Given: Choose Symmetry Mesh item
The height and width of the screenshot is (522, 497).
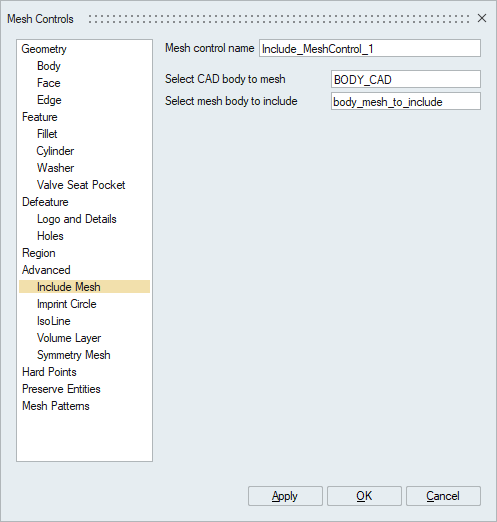Looking at the screenshot, I should pyautogui.click(x=74, y=355).
